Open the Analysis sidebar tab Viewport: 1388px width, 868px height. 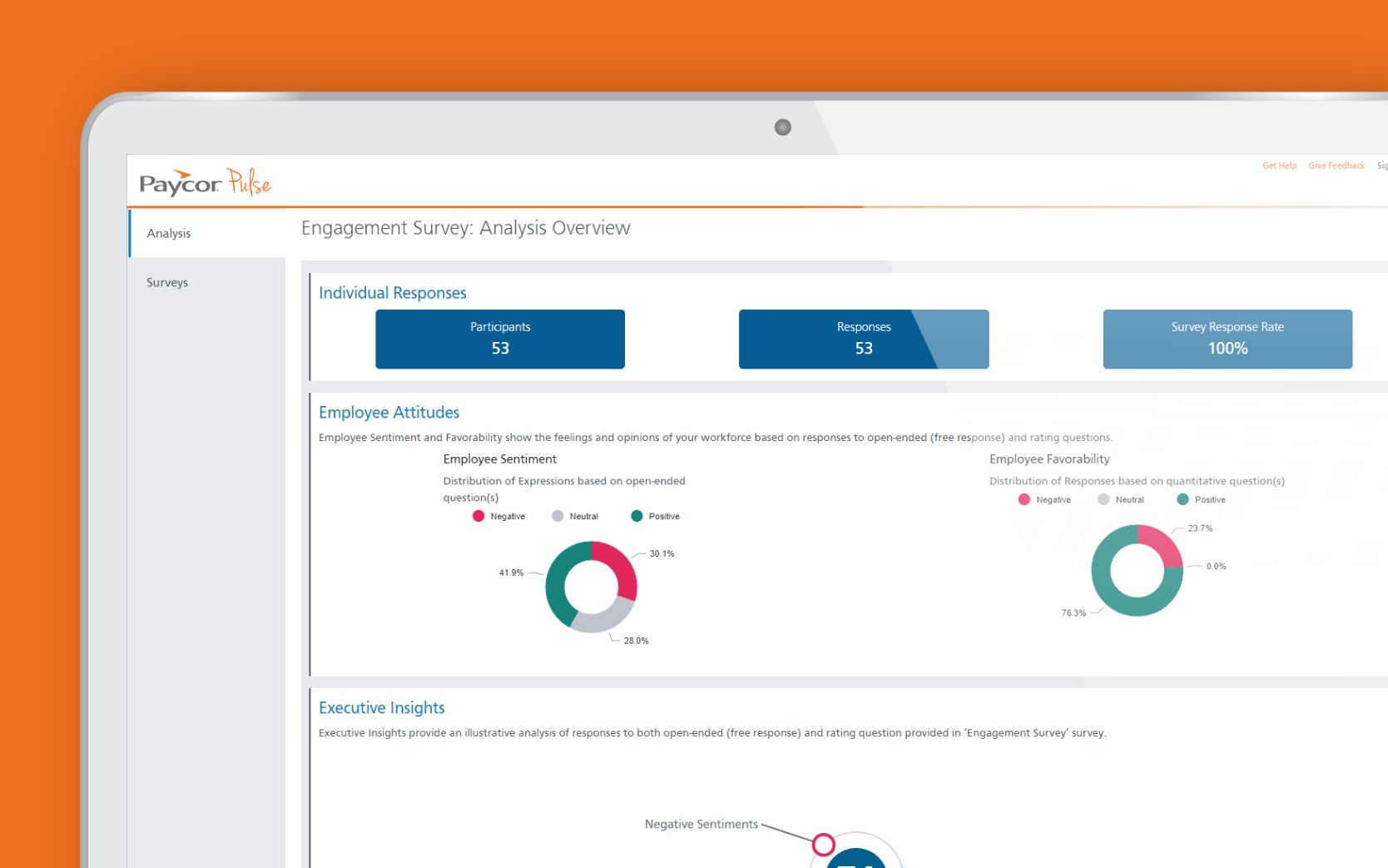[207, 233]
